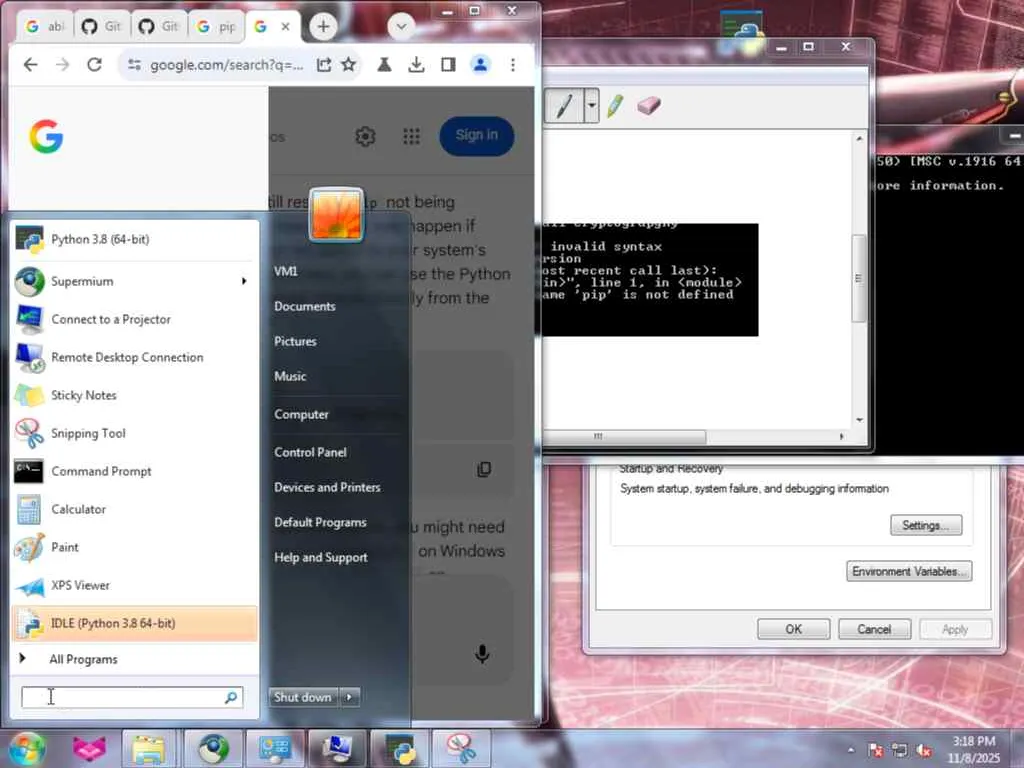Open browser three-dot menu
The image size is (1024, 768).
pyautogui.click(x=513, y=65)
